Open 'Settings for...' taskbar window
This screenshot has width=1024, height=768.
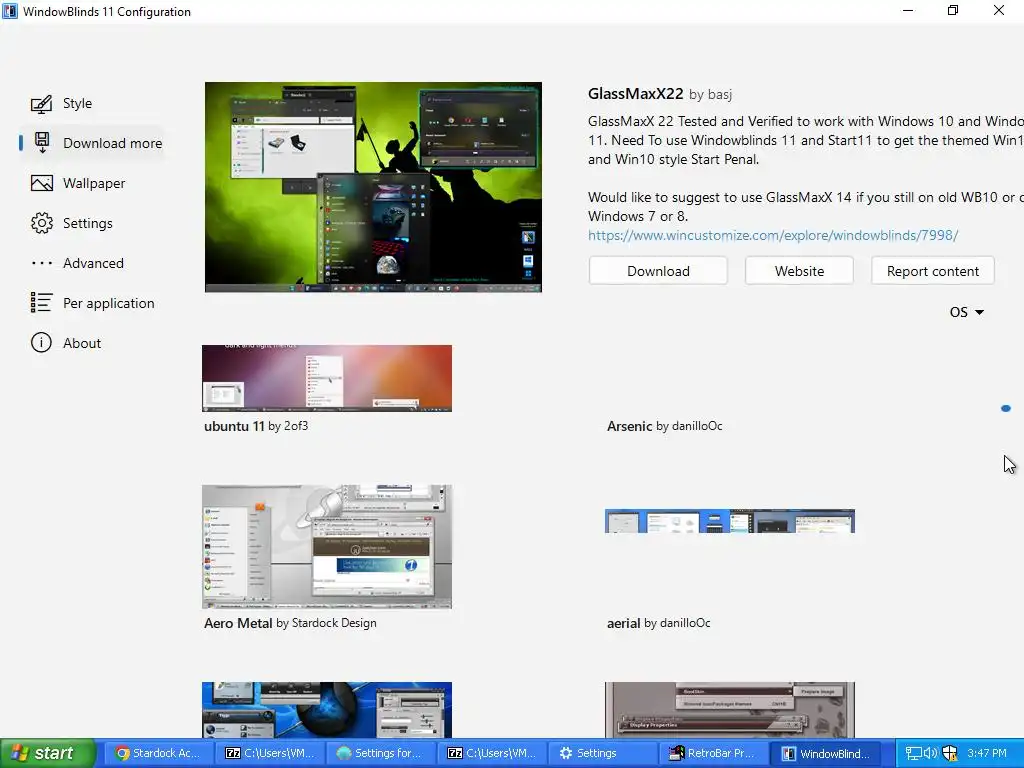[381, 754]
